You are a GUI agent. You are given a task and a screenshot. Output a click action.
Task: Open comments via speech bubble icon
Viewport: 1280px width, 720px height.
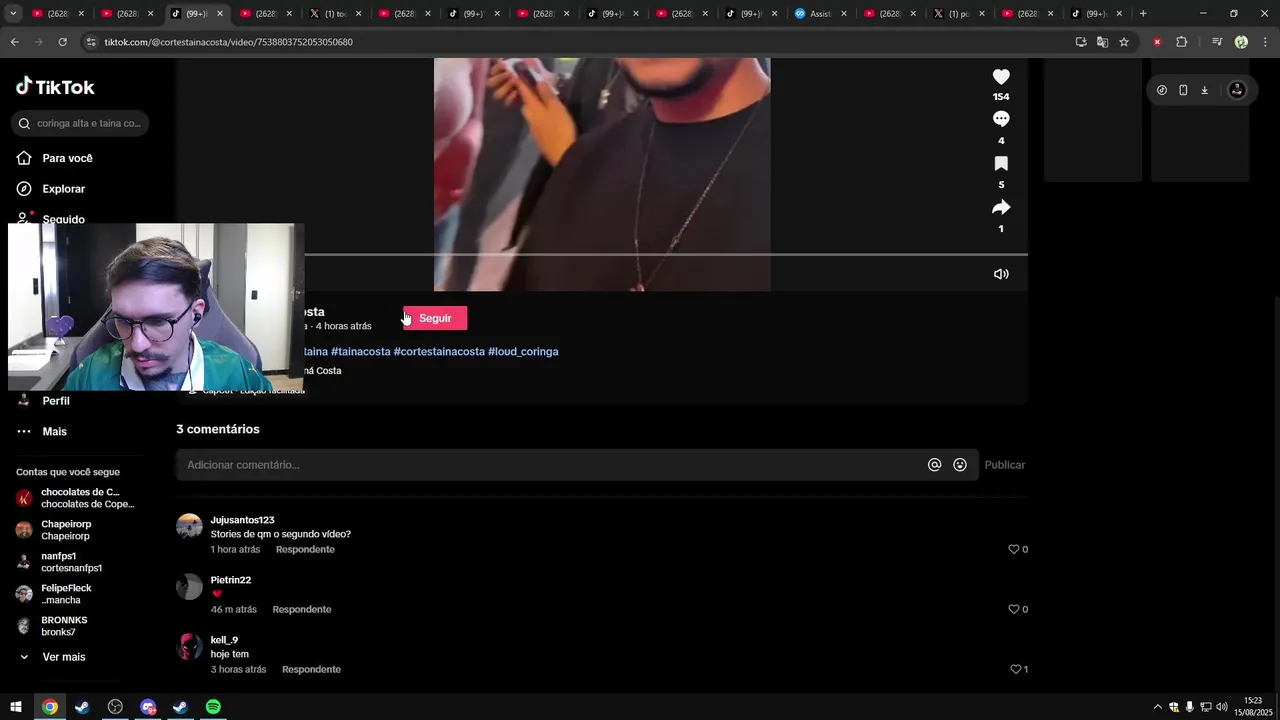coord(1001,119)
